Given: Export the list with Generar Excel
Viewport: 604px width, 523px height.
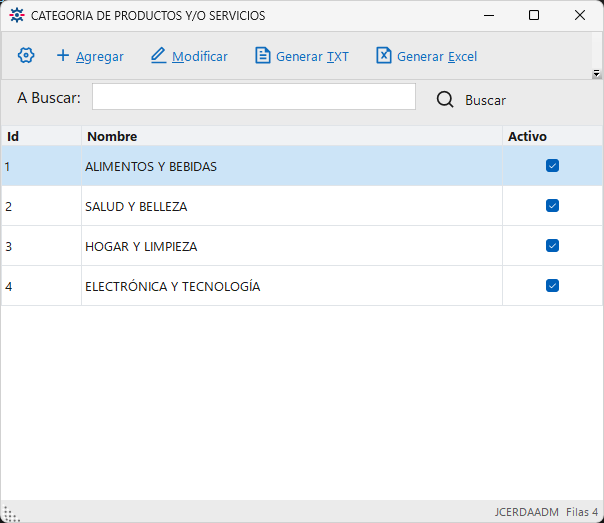Looking at the screenshot, I should [x=426, y=56].
